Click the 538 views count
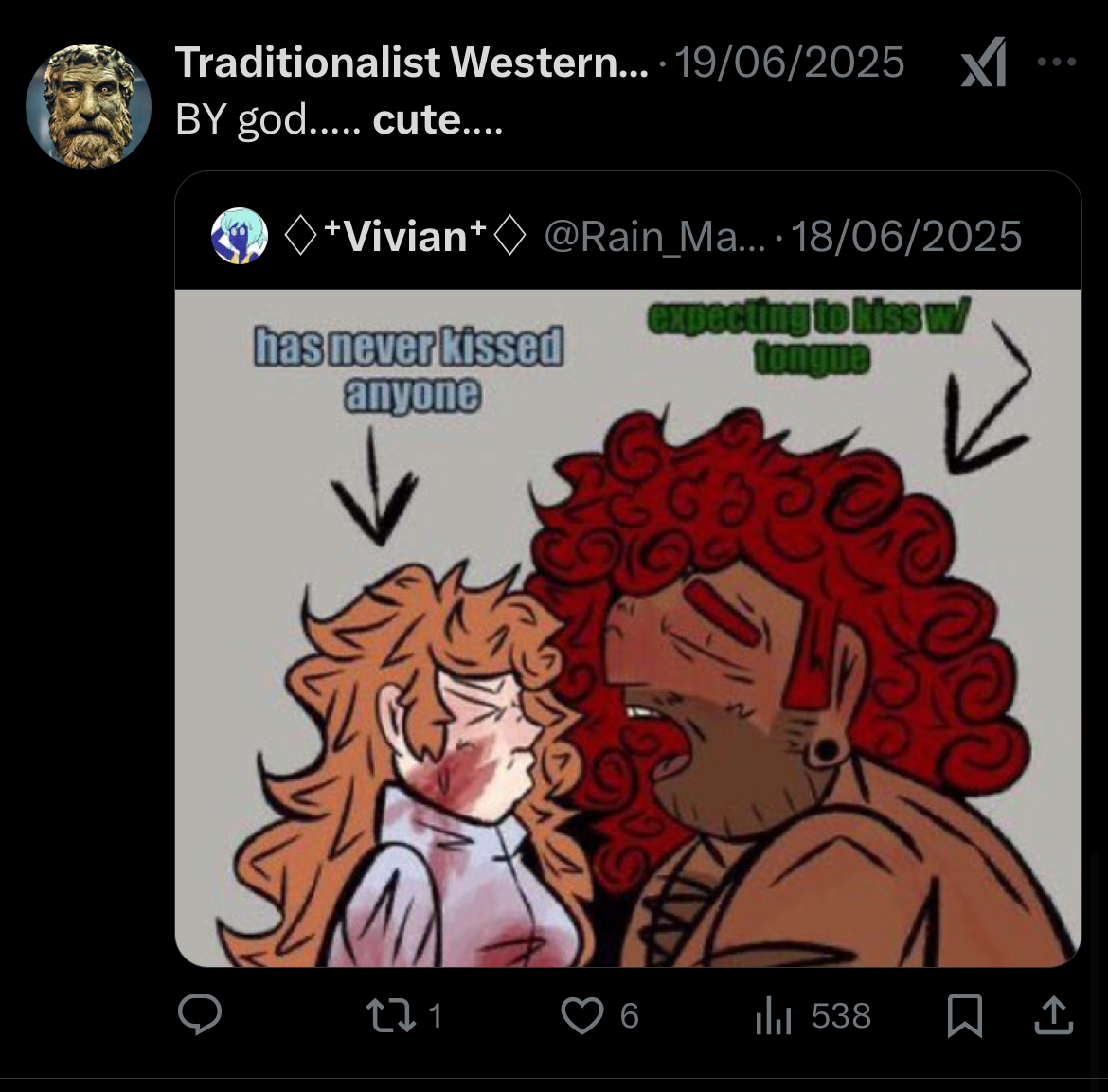This screenshot has height=1092, width=1108. [841, 1015]
